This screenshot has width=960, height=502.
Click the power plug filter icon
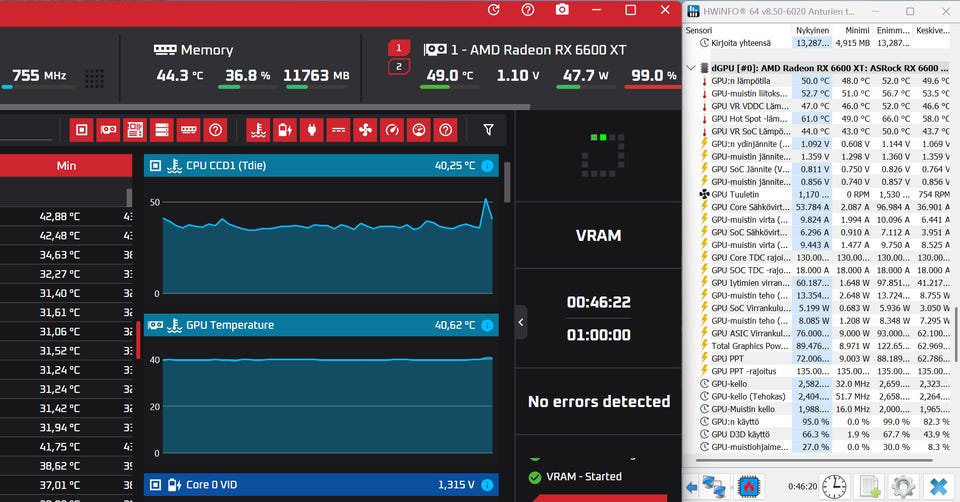pyautogui.click(x=312, y=130)
